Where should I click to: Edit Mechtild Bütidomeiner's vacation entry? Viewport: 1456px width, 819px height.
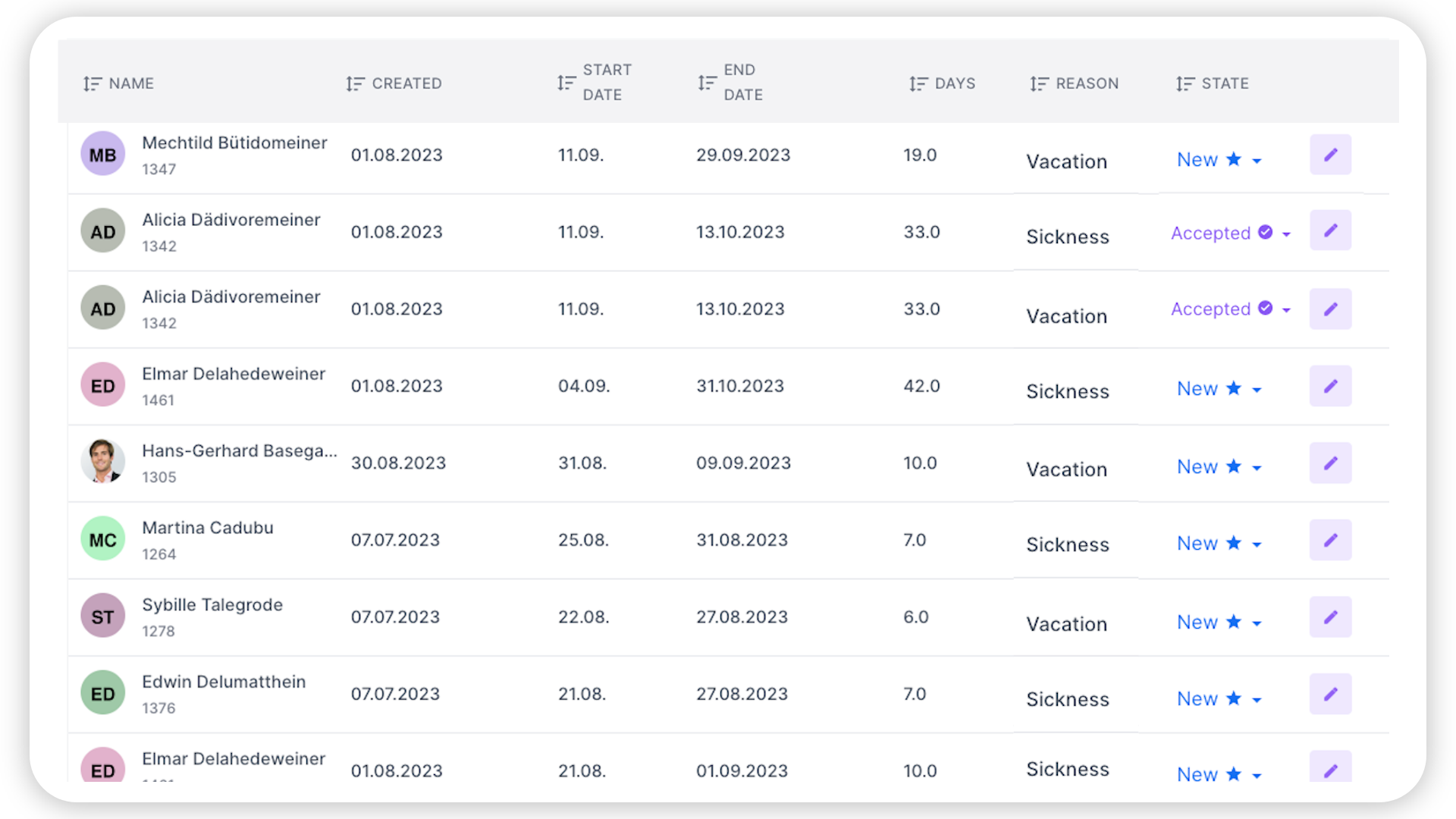click(x=1331, y=154)
